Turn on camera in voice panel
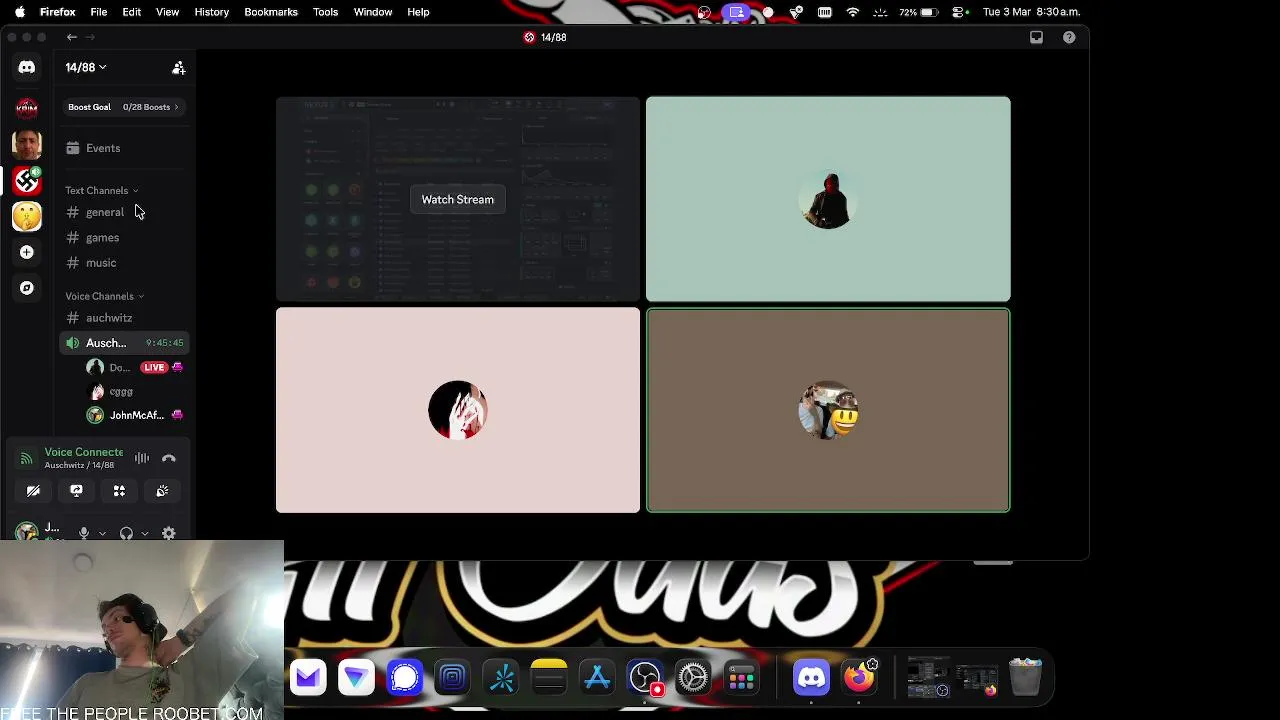The width and height of the screenshot is (1280, 720). [x=33, y=491]
